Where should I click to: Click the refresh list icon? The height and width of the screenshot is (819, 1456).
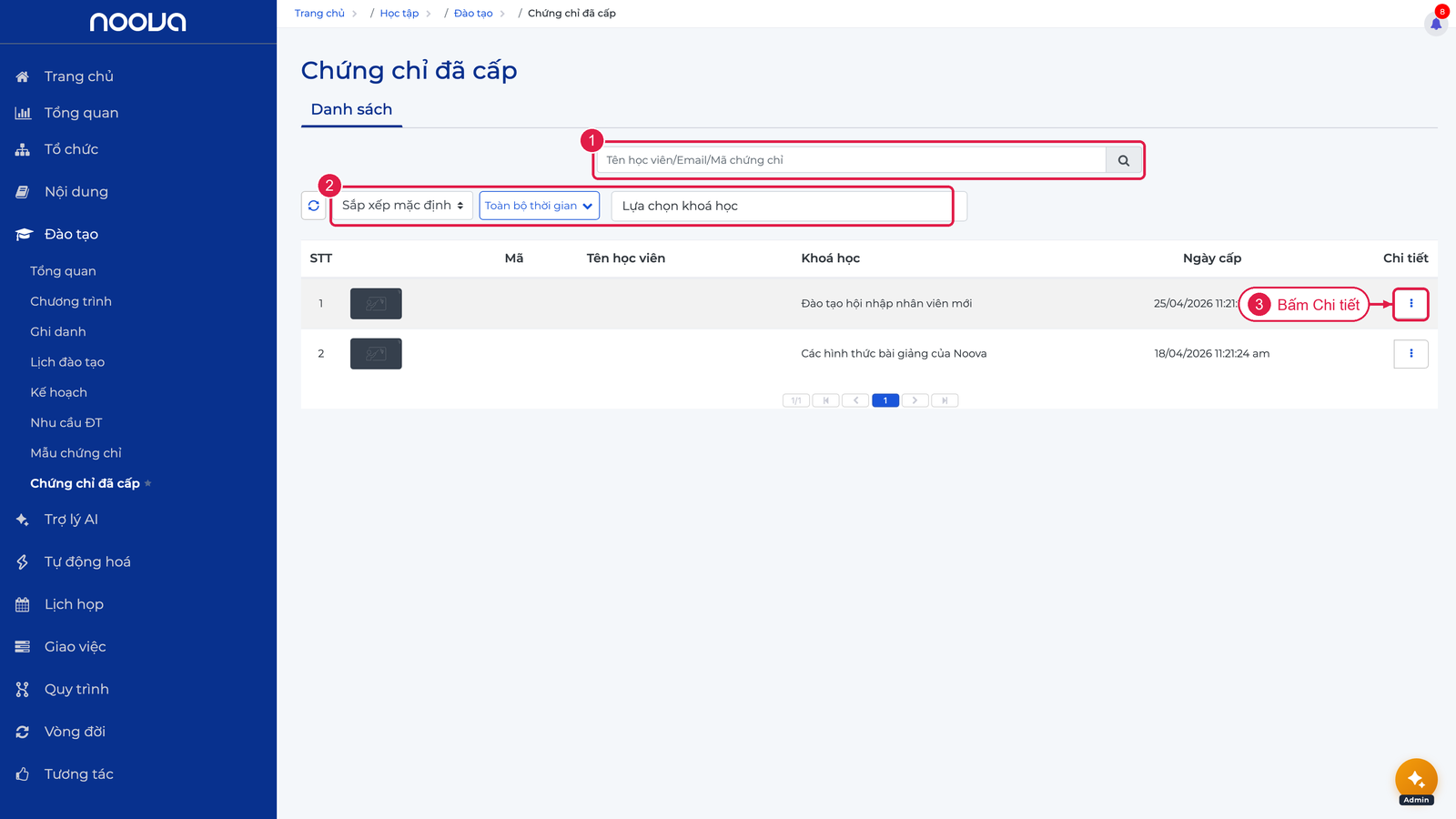pyautogui.click(x=314, y=206)
